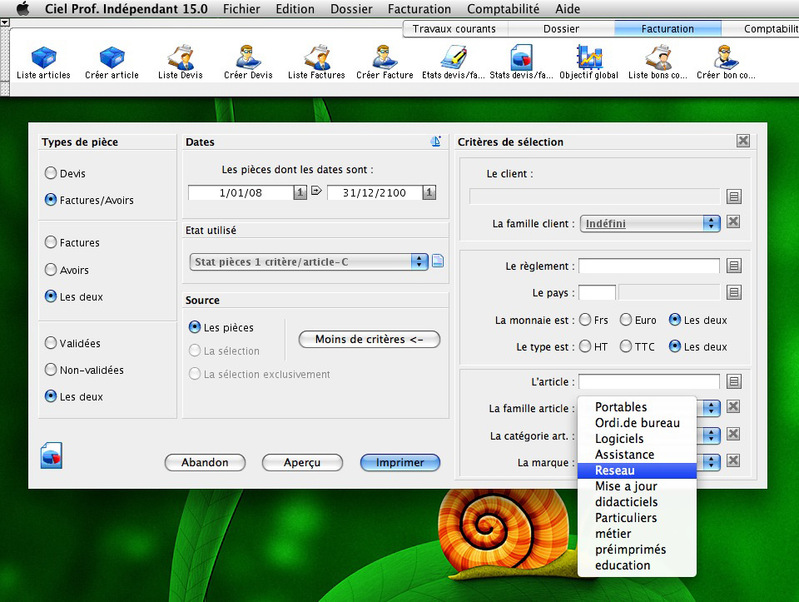This screenshot has width=799, height=602.
Task: Select the Validées radio button
Action: tap(50, 343)
